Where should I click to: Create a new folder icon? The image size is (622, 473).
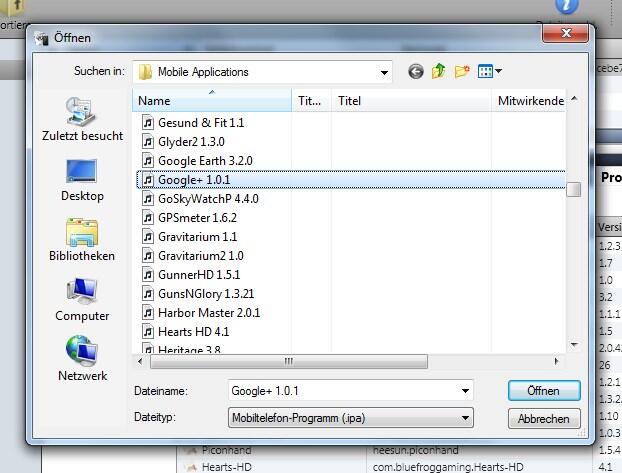[x=462, y=71]
